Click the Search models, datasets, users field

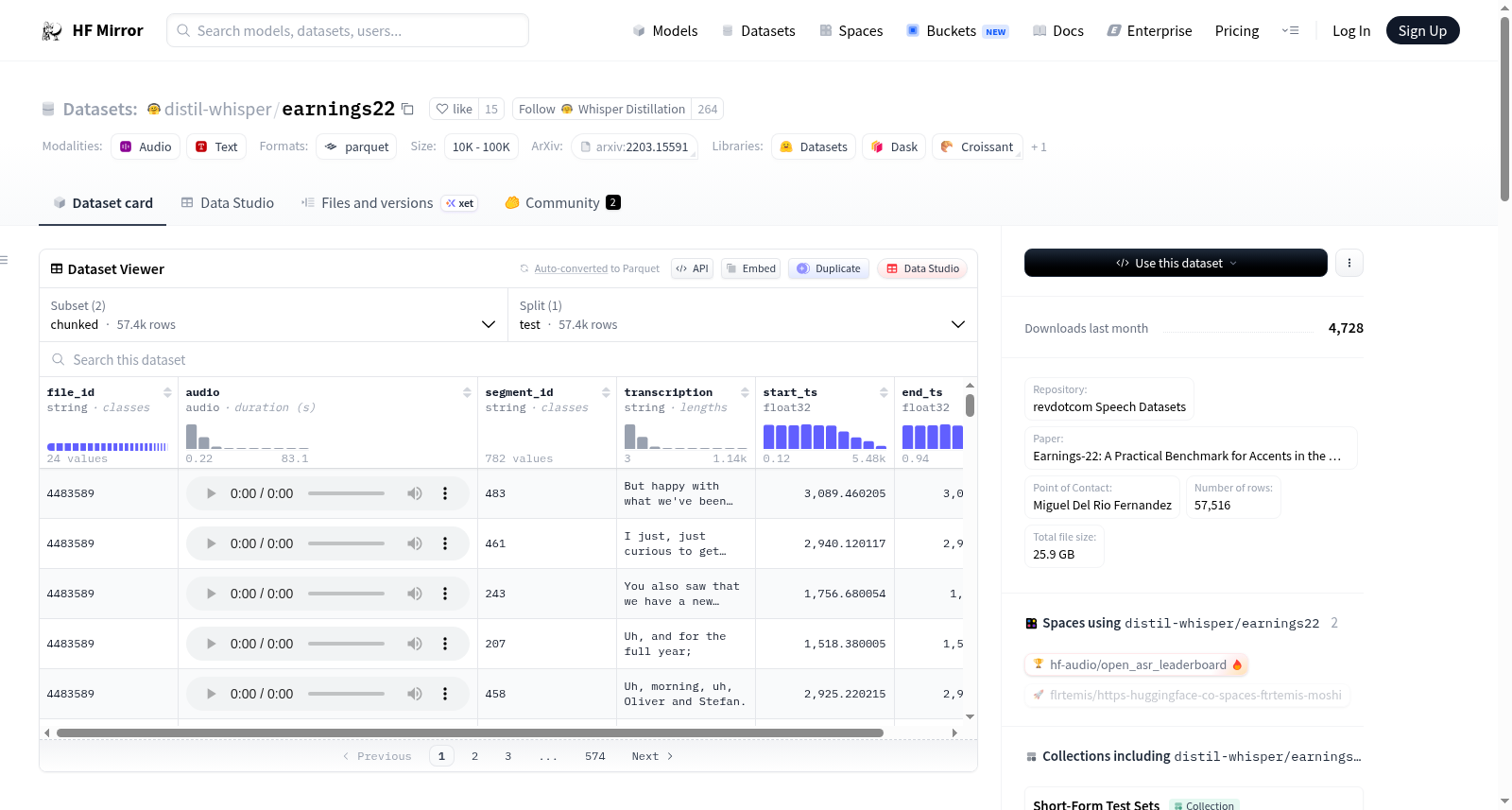point(348,31)
